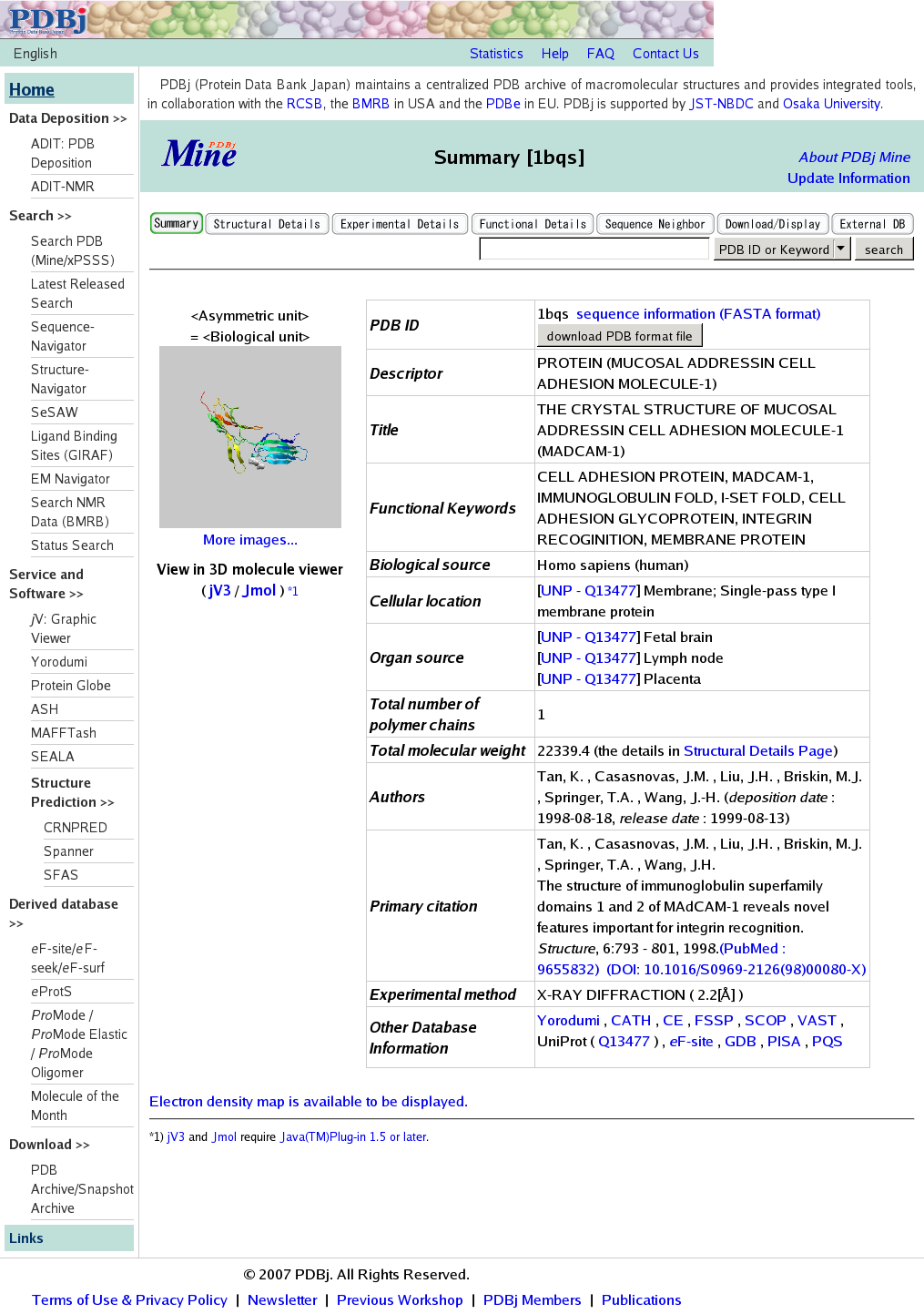
Task: Open MAFFTash sidebar link
Action: 63,732
